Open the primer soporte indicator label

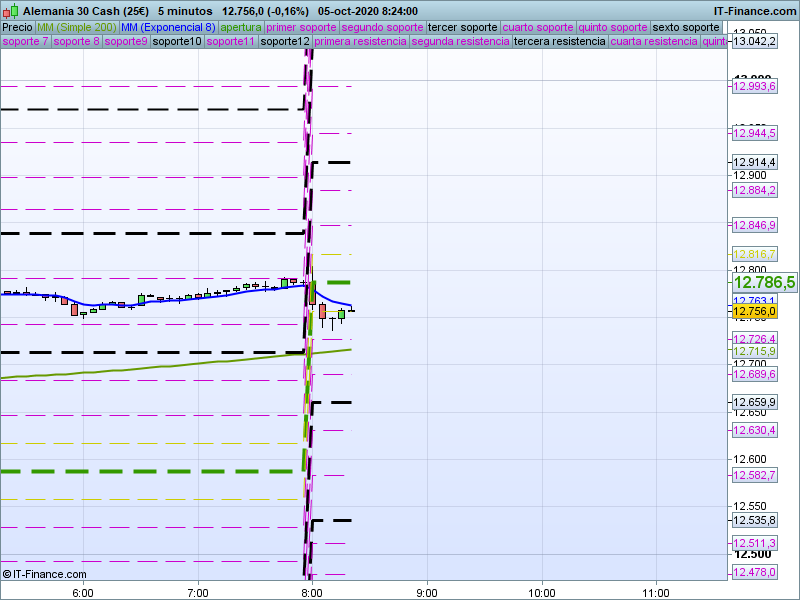[302, 27]
